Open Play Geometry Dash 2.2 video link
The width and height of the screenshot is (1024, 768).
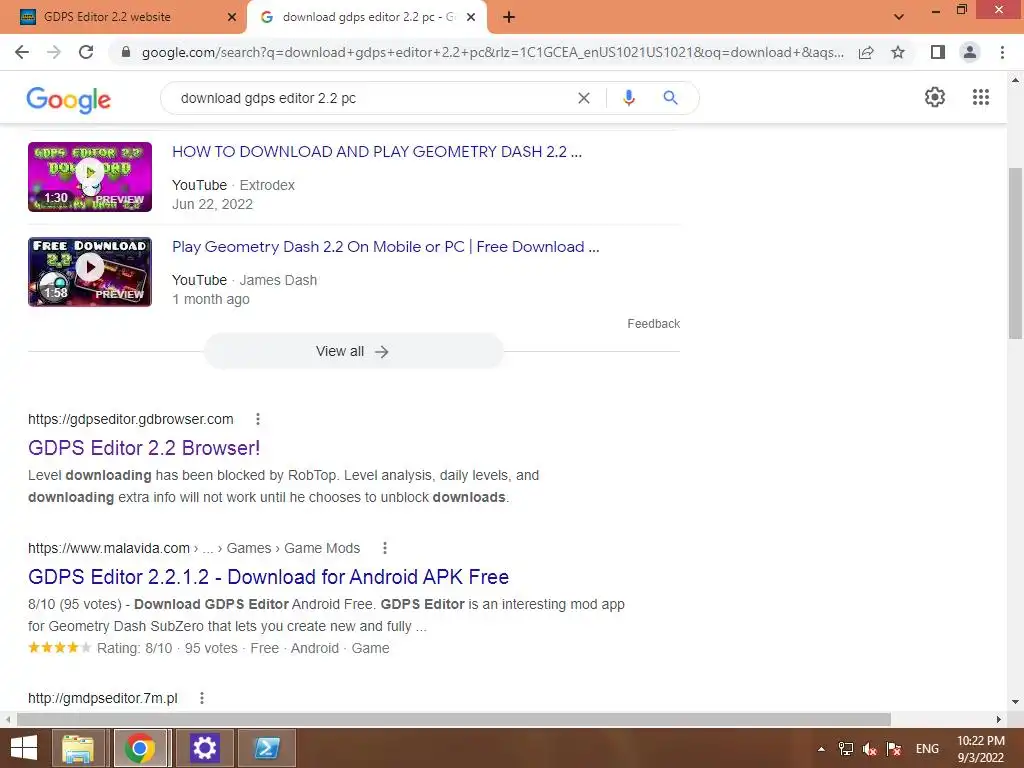pyautogui.click(x=385, y=247)
